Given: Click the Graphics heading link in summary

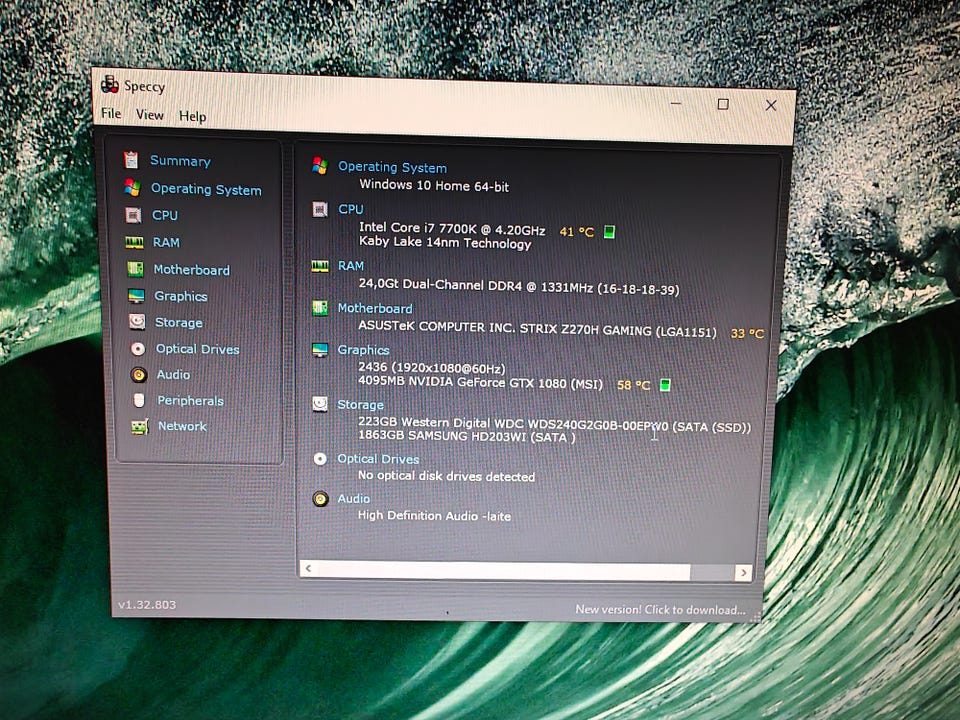Looking at the screenshot, I should 363,350.
